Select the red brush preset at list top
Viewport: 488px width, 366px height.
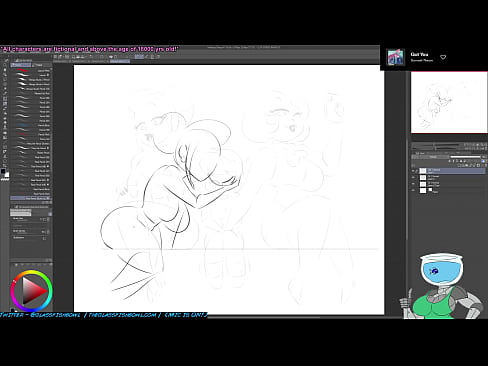point(31,71)
